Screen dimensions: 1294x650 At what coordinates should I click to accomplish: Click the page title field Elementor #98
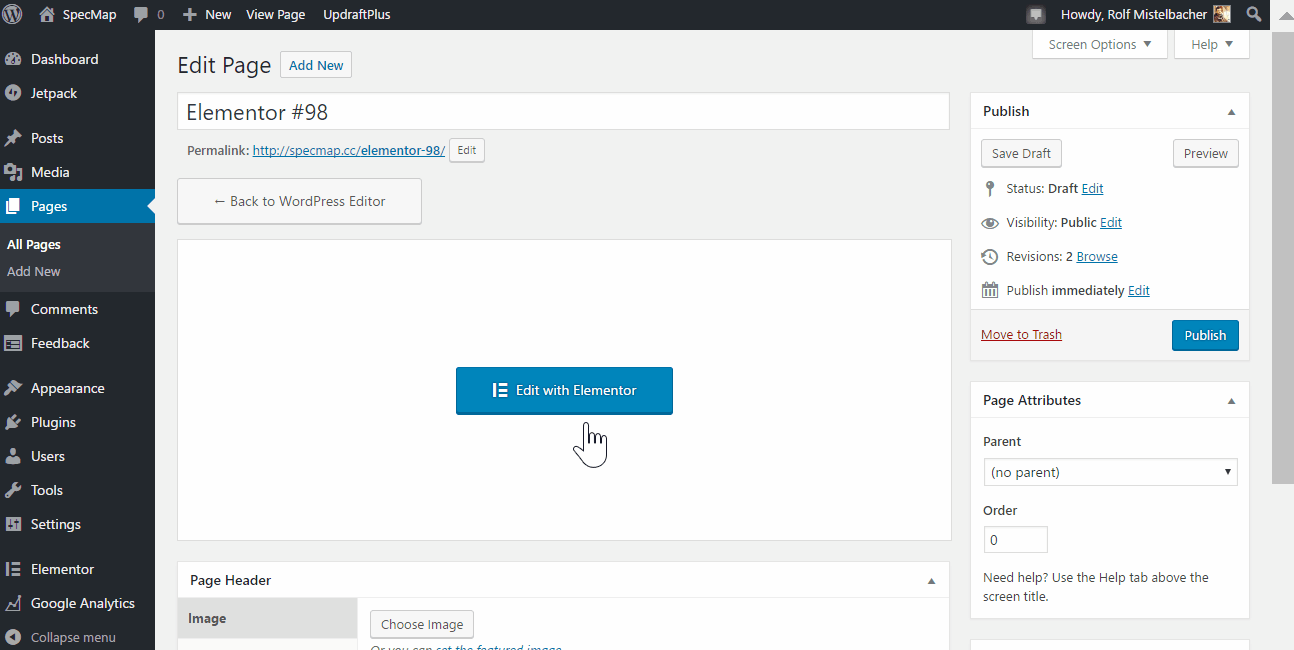point(563,112)
